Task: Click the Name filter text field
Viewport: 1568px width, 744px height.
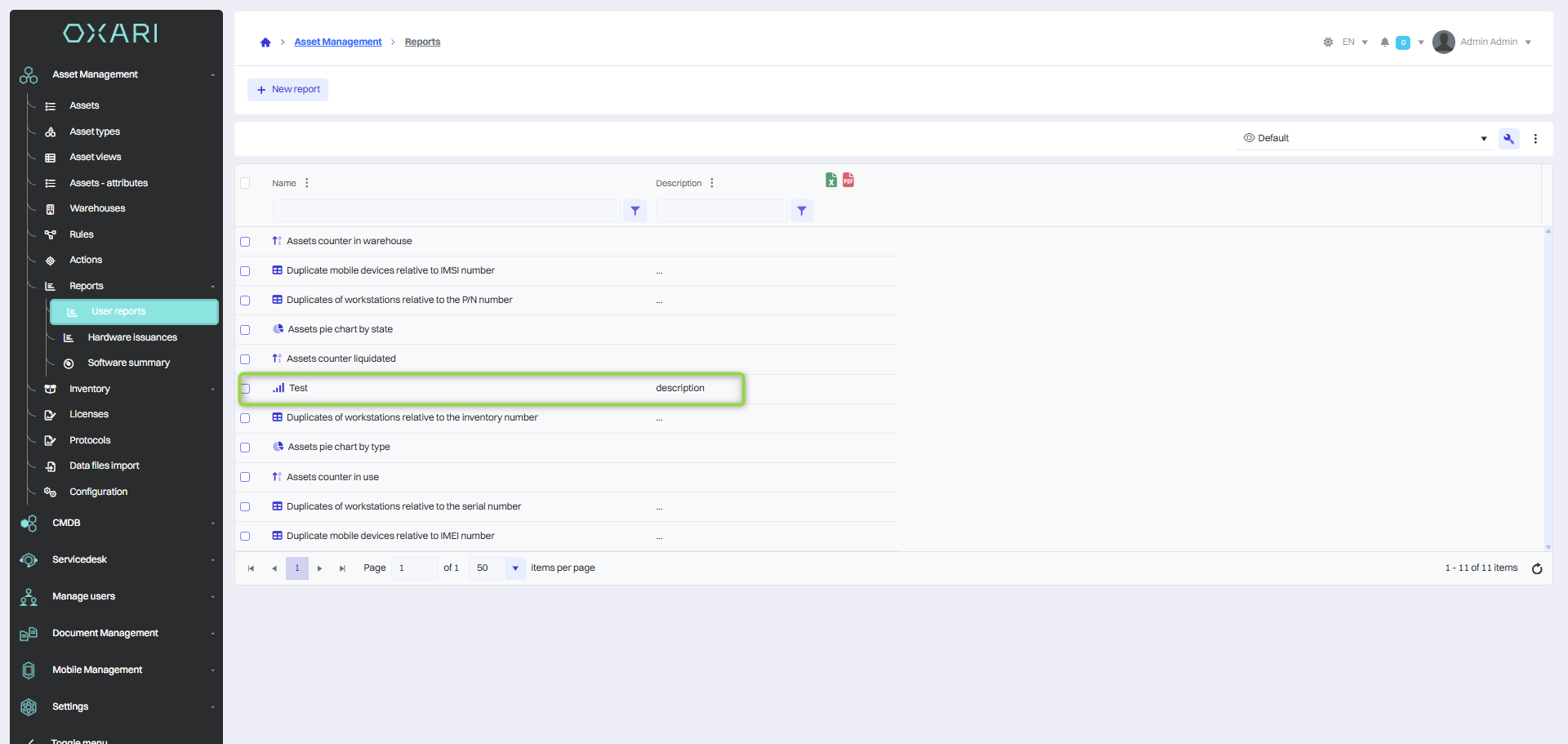Action: [x=446, y=212]
